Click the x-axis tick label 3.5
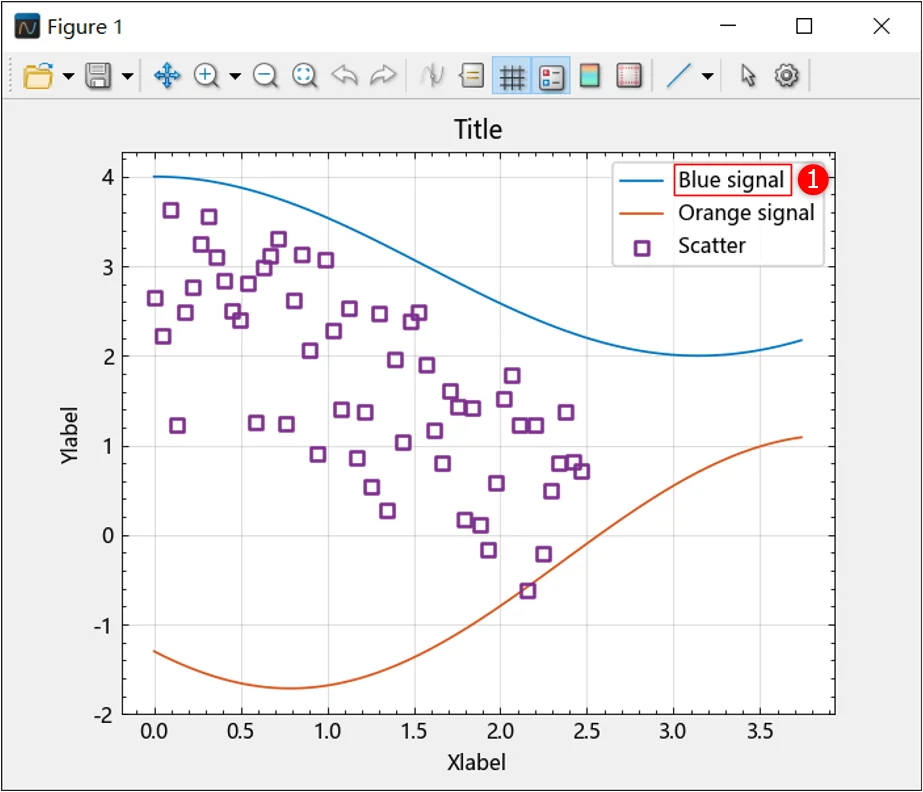Viewport: 923px width, 792px height. (760, 731)
